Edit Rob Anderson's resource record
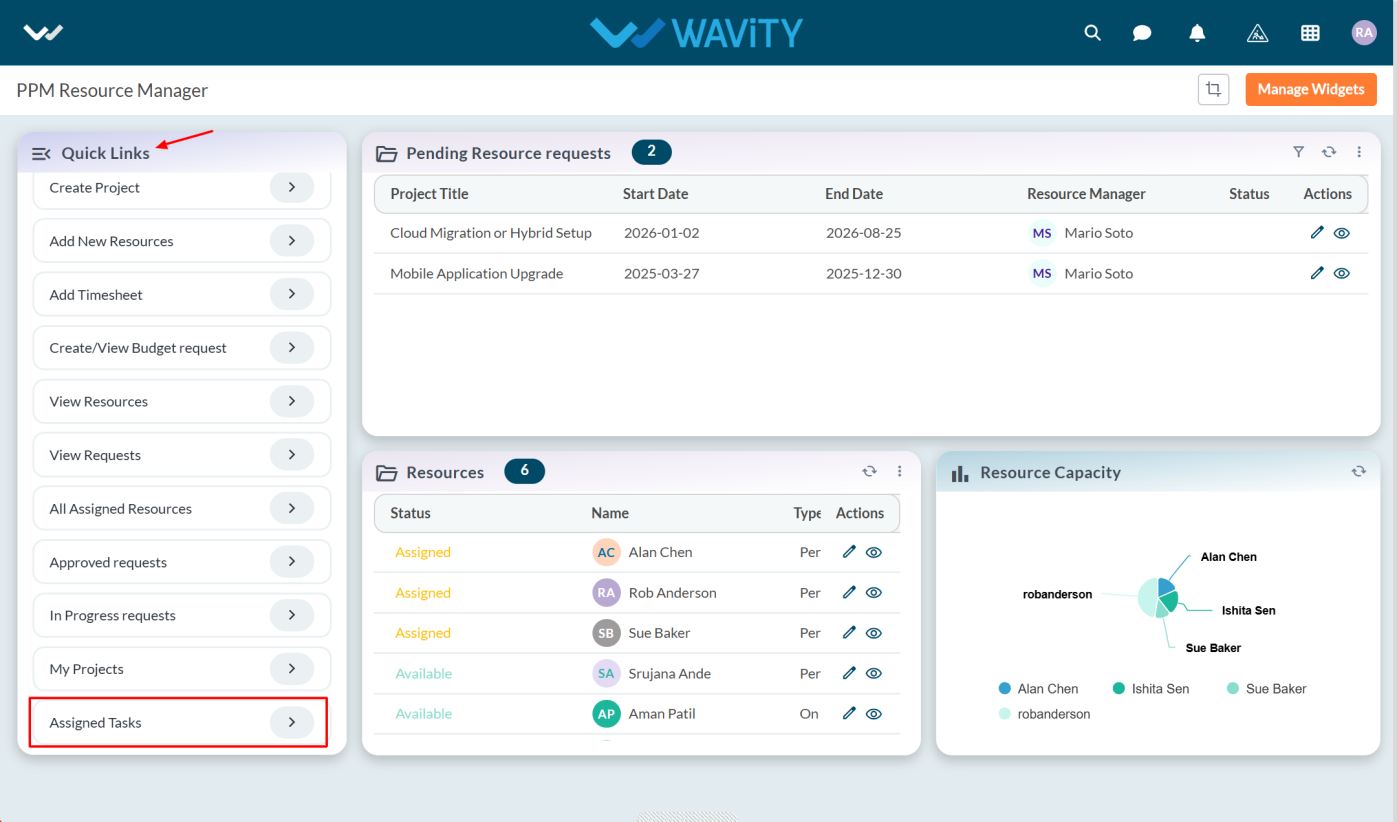 point(849,592)
